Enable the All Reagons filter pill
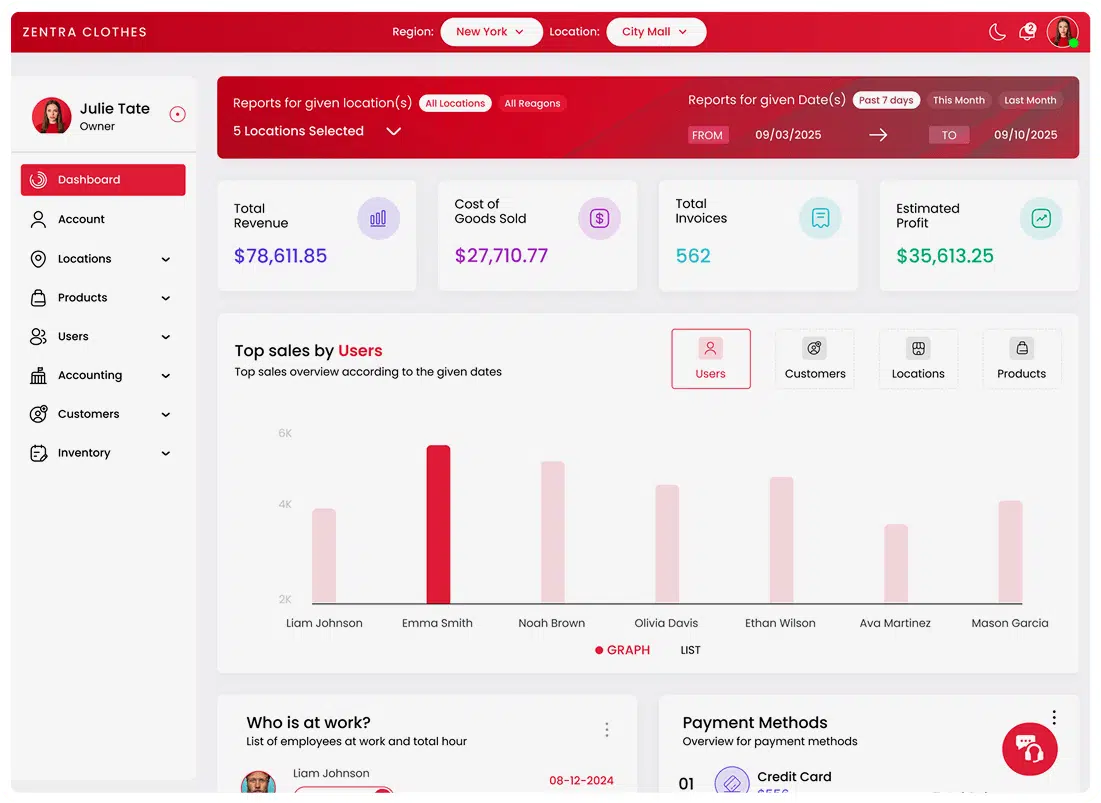 click(x=532, y=103)
